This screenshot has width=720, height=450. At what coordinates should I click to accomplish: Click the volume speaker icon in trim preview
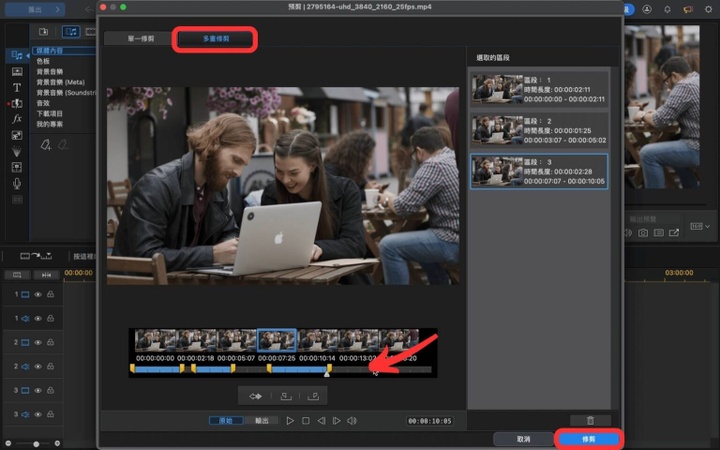pyautogui.click(x=352, y=421)
